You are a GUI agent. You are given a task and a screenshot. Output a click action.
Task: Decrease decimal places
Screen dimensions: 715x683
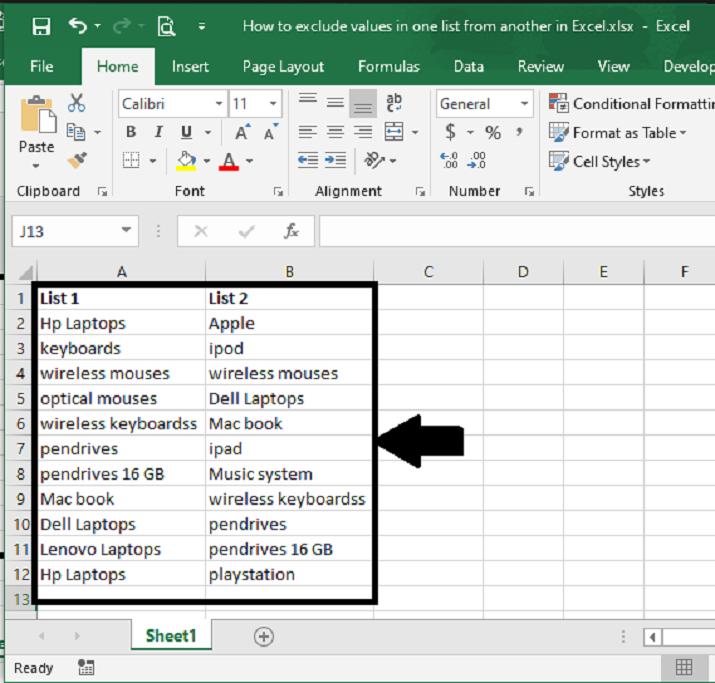pos(477,160)
